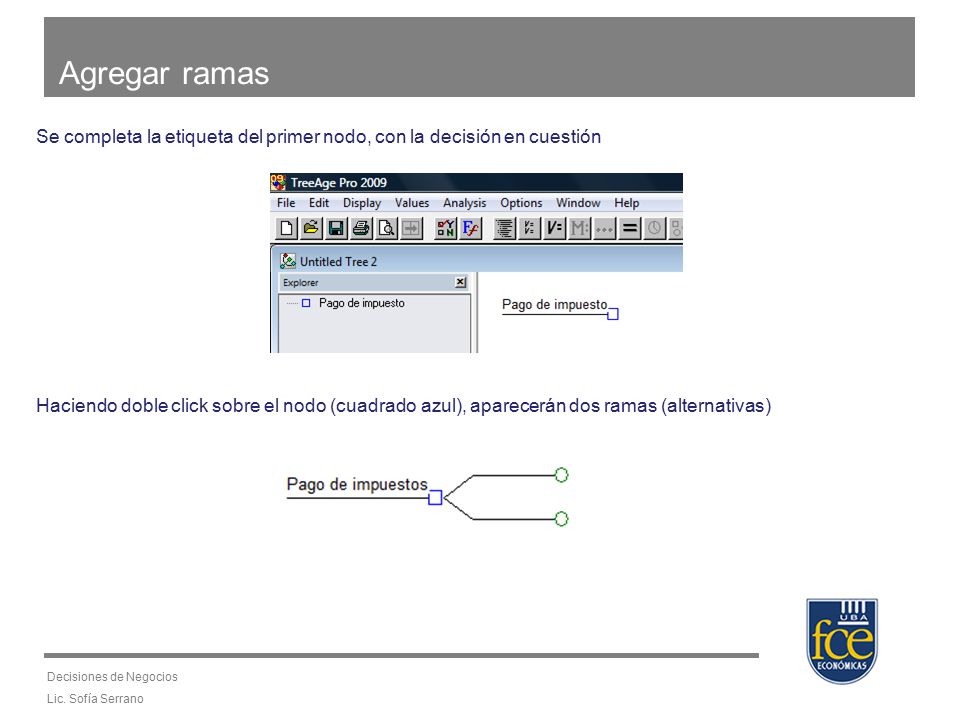
Task: Click blue square icon in Explorer tree
Action: tap(306, 303)
